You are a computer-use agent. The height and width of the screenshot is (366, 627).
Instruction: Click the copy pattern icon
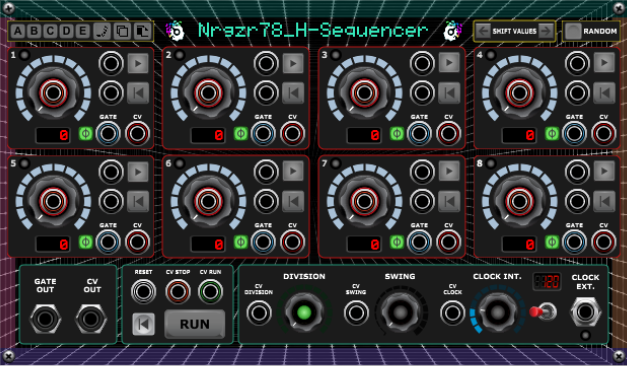click(122, 31)
